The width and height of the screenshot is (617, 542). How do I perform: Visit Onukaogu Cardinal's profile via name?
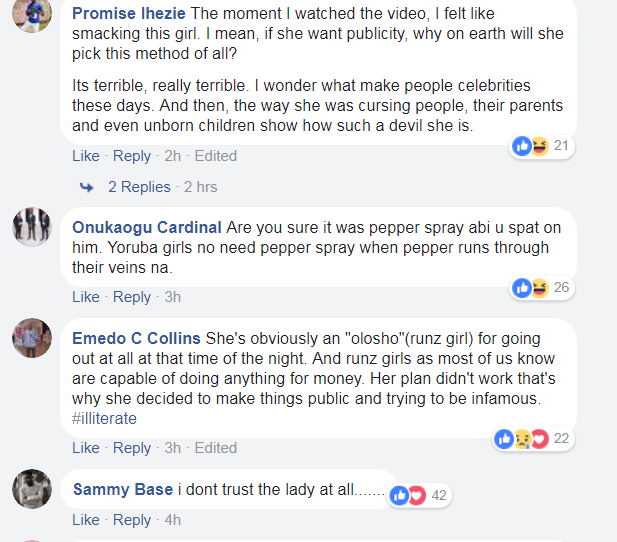pyautogui.click(x=147, y=227)
